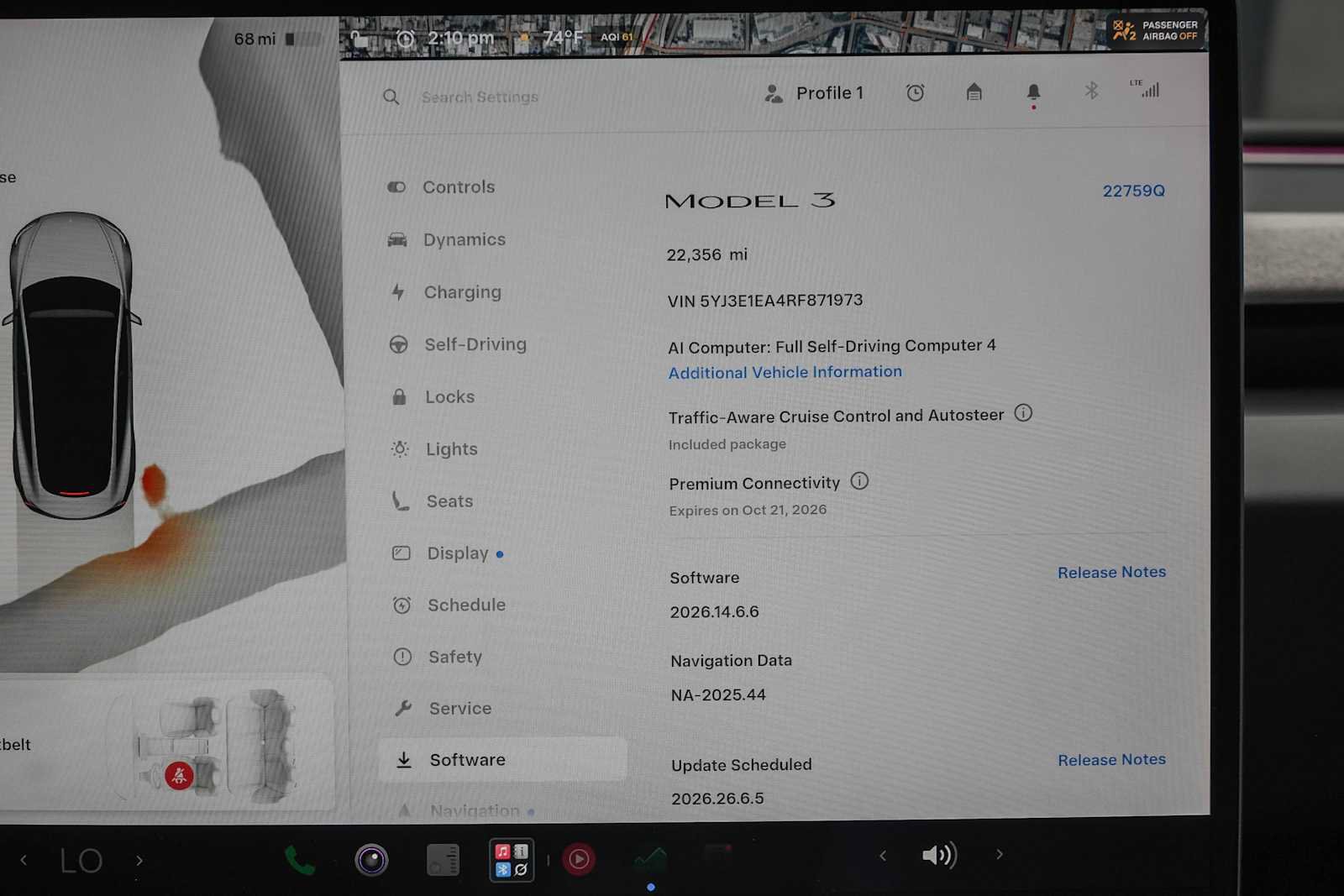Tap the LTE signal strength icon
The height and width of the screenshot is (896, 1344).
click(1146, 88)
